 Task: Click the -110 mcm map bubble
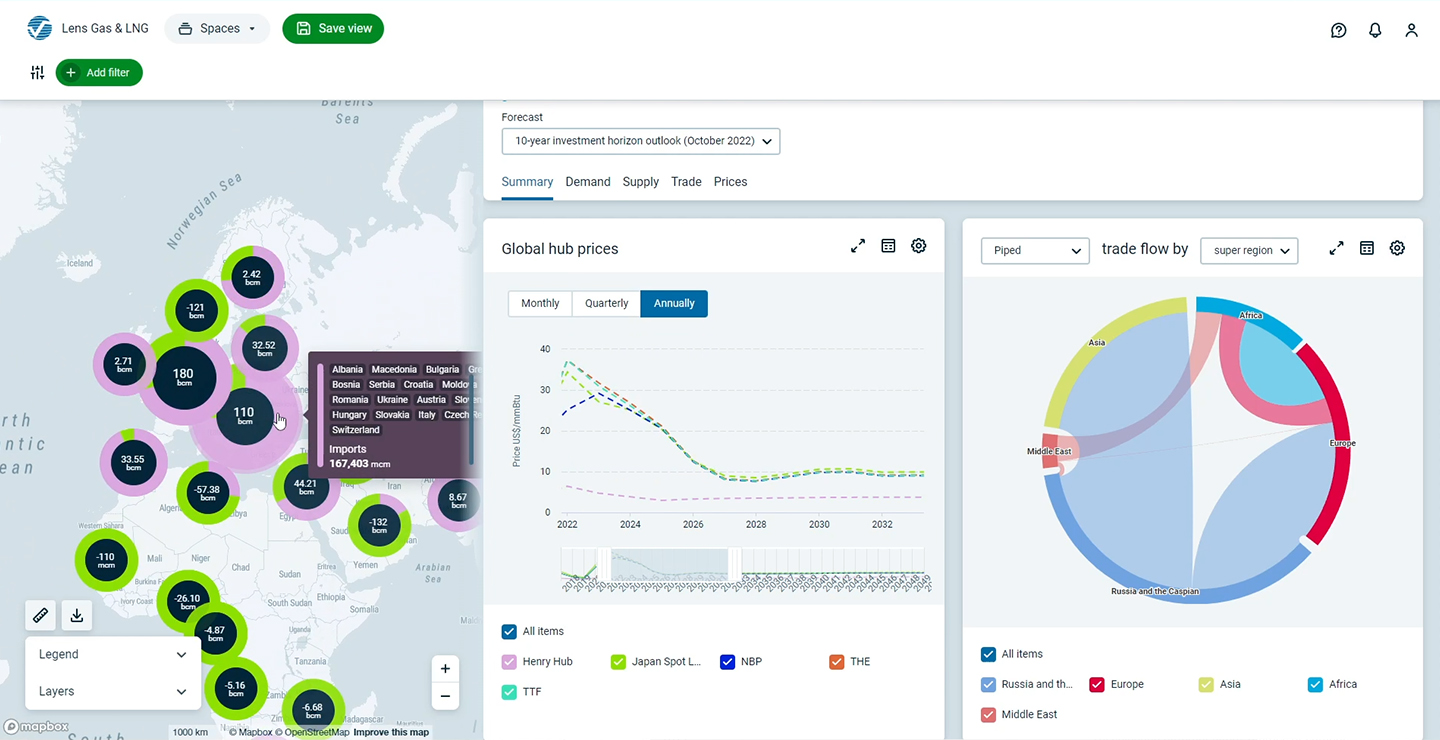107,560
